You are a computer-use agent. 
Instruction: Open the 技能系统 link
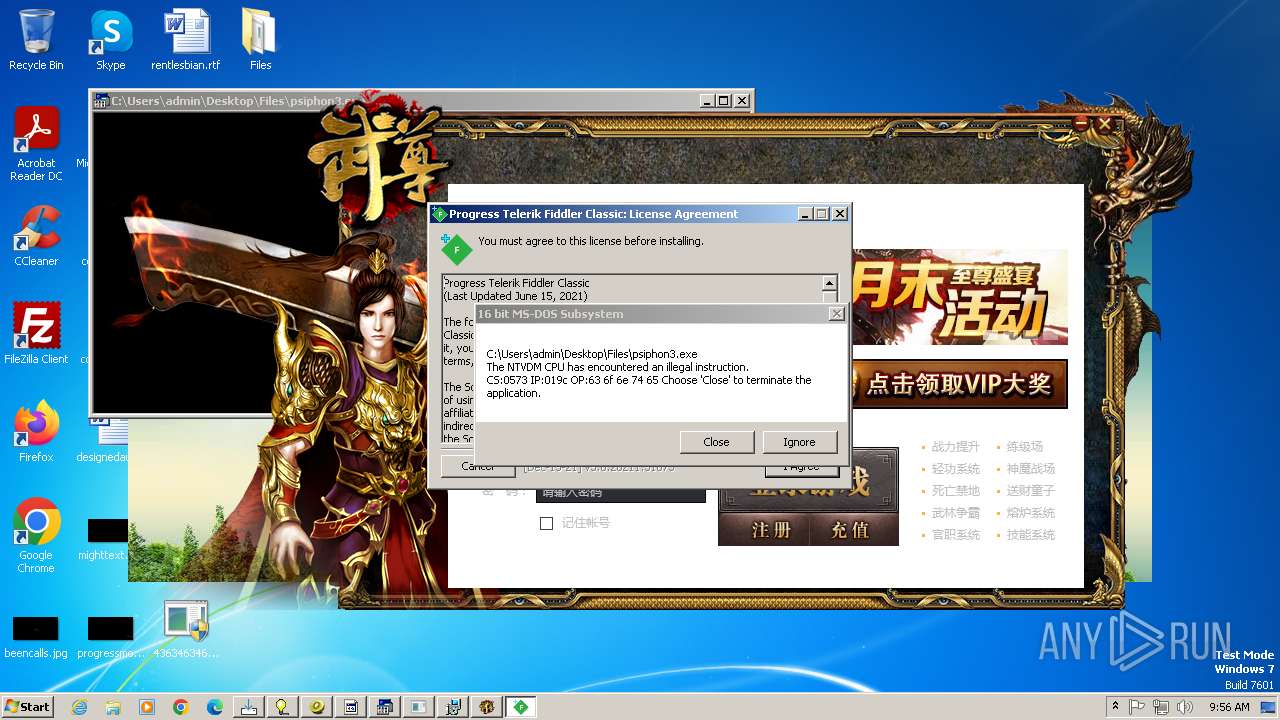point(1030,535)
